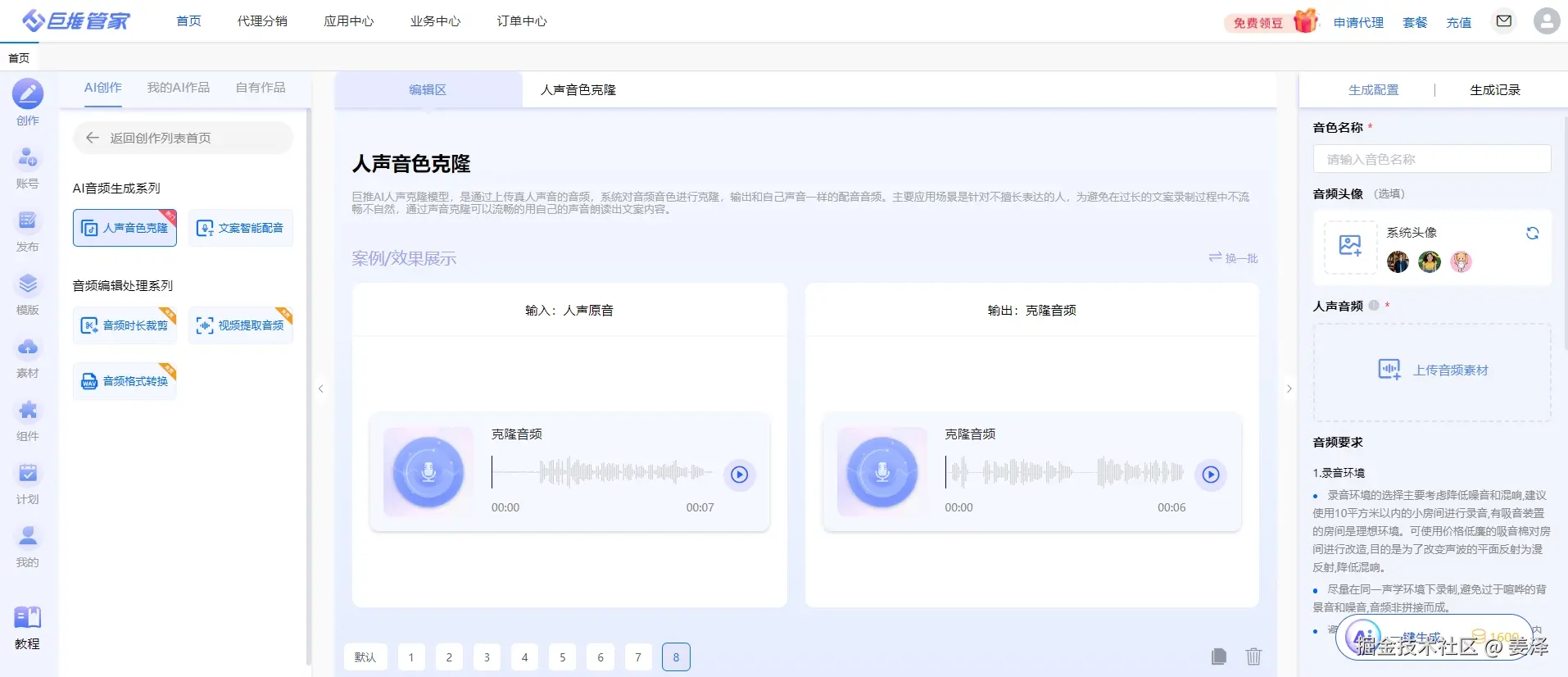The image size is (1568, 677).
Task: Select the 文案智能配音 tool
Action: click(241, 228)
